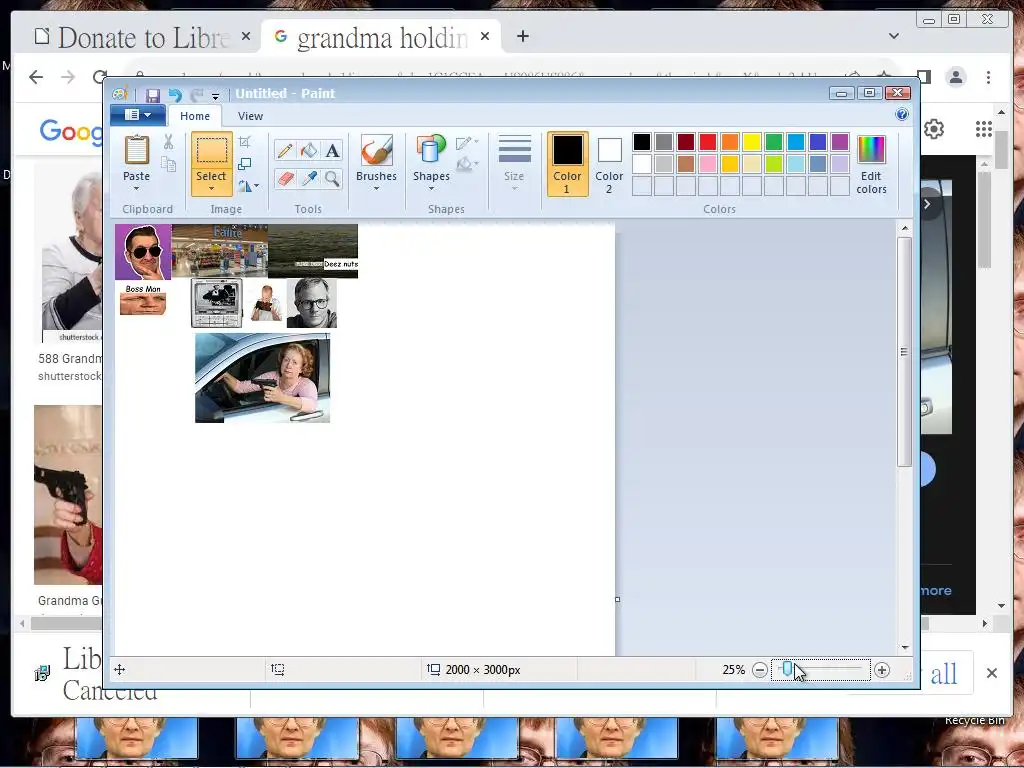The image size is (1024, 768).
Task: Click the Save icon in Paint title bar
Action: [153, 95]
